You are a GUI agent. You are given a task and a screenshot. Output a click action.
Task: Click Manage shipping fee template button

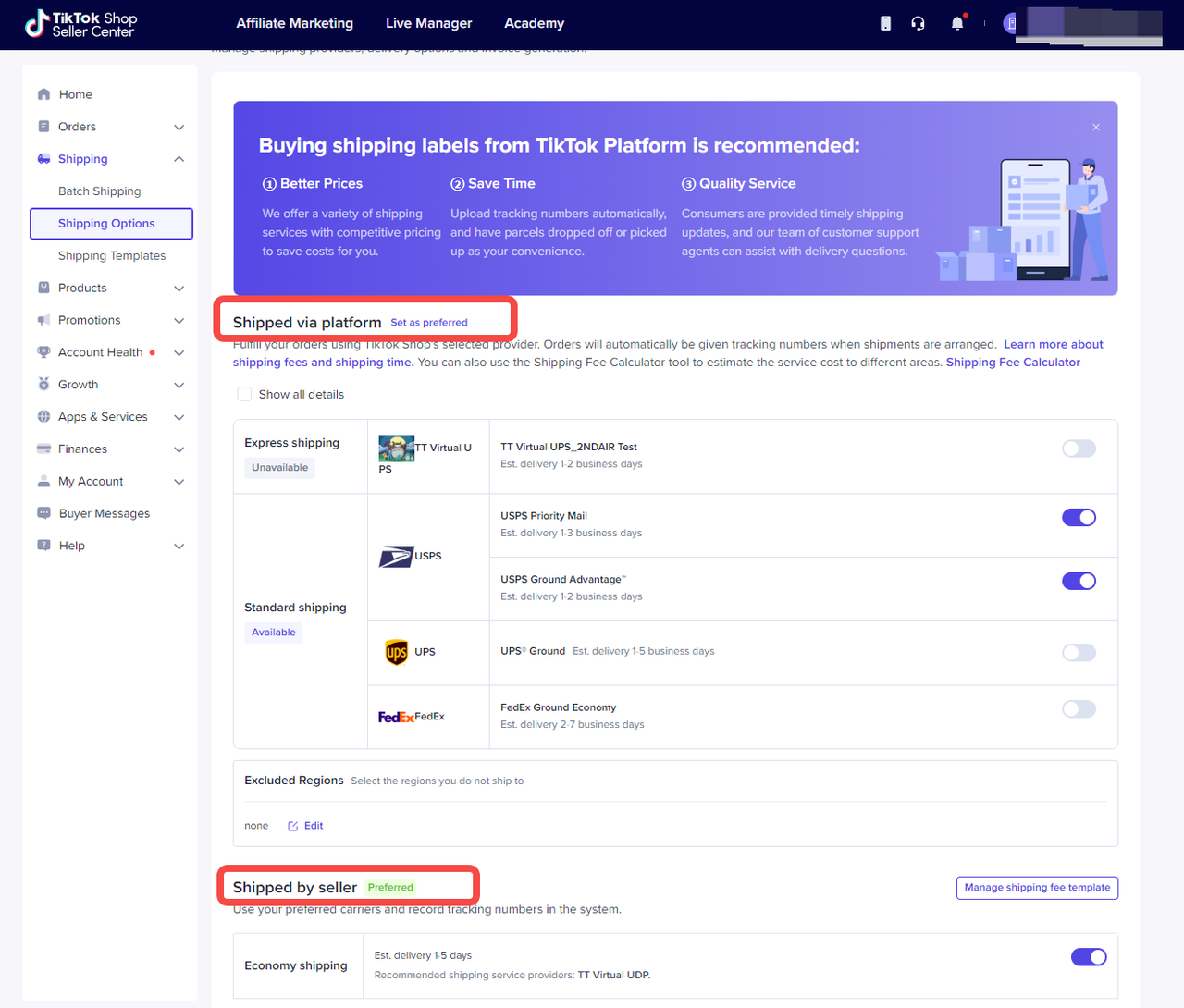(x=1037, y=888)
